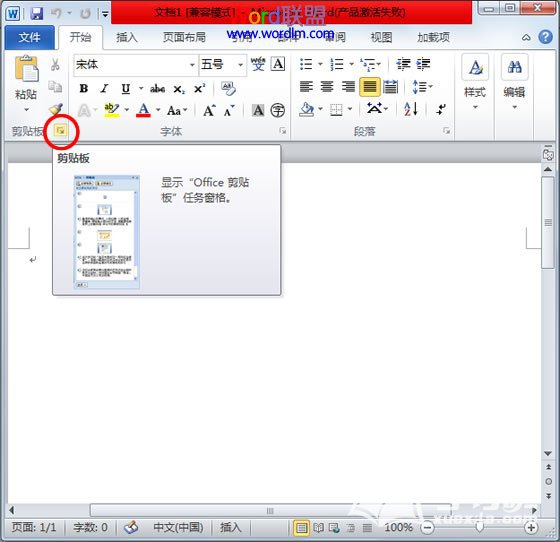
Task: Click the zoom slider handle
Action: point(480,527)
